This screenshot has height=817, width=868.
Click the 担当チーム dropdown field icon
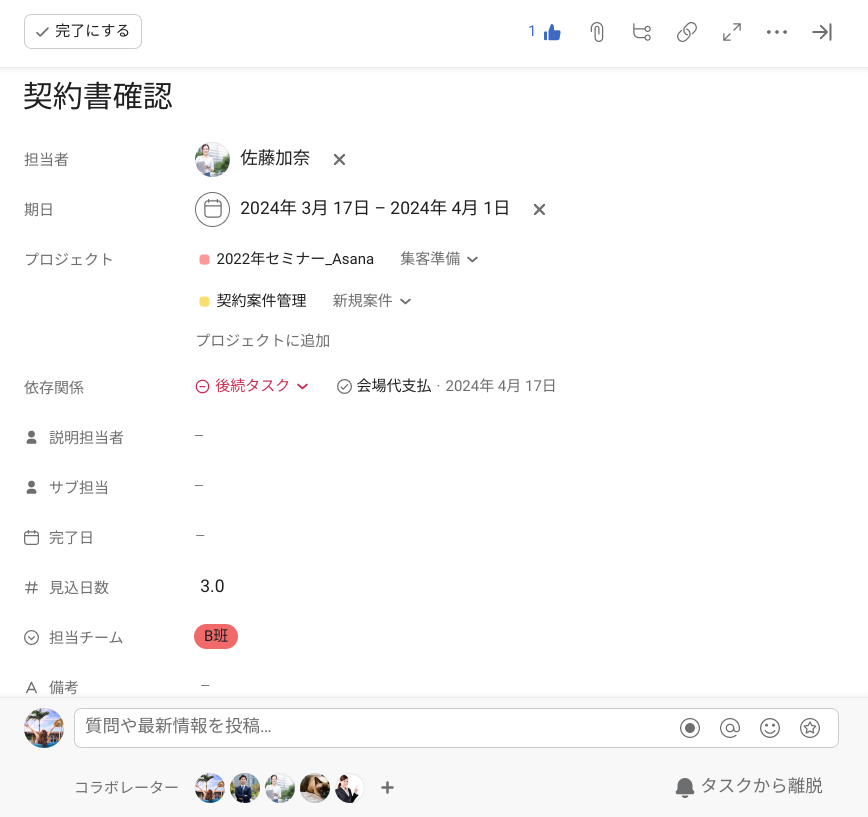(32, 638)
